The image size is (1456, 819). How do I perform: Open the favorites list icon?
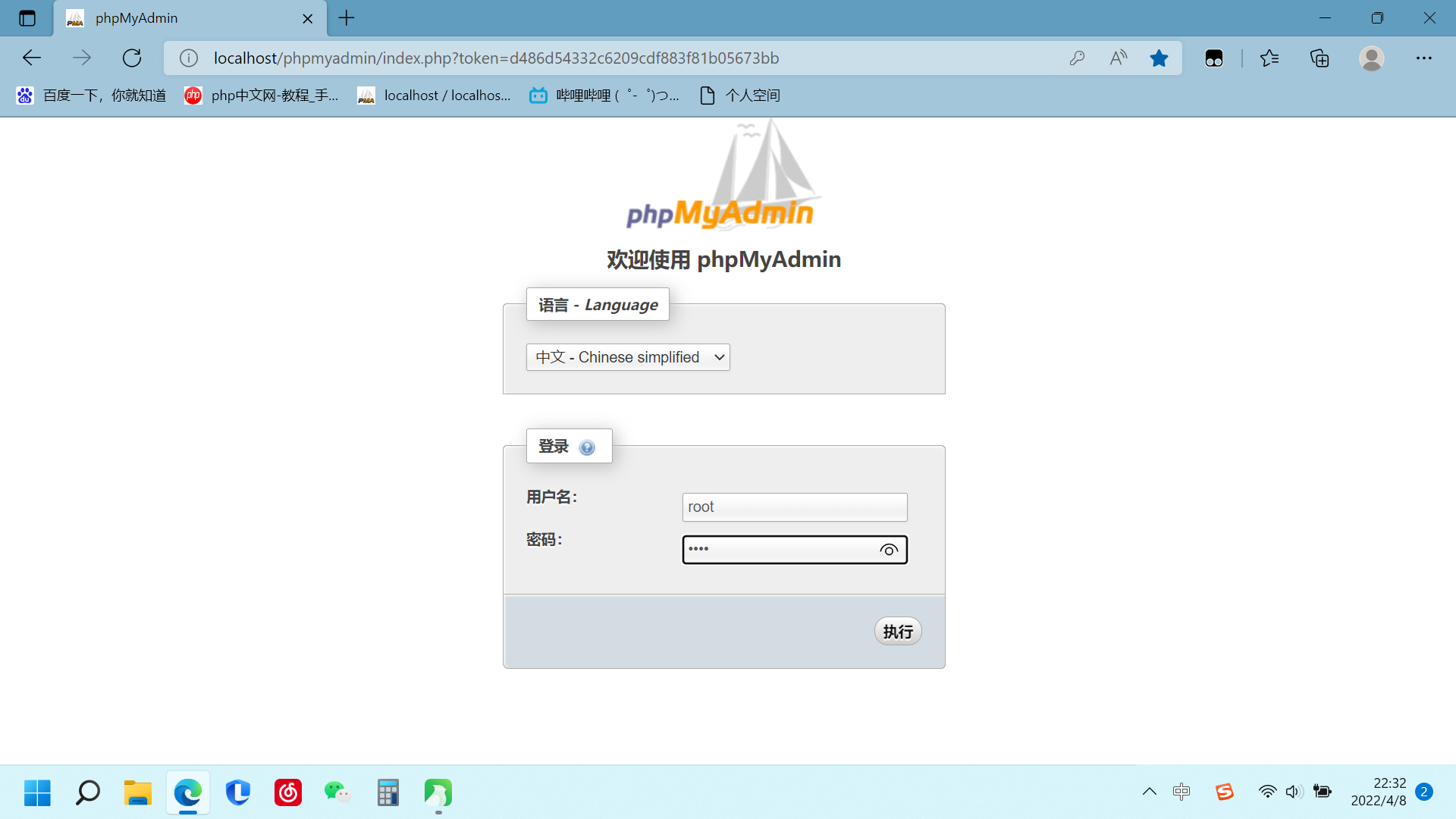[x=1269, y=58]
